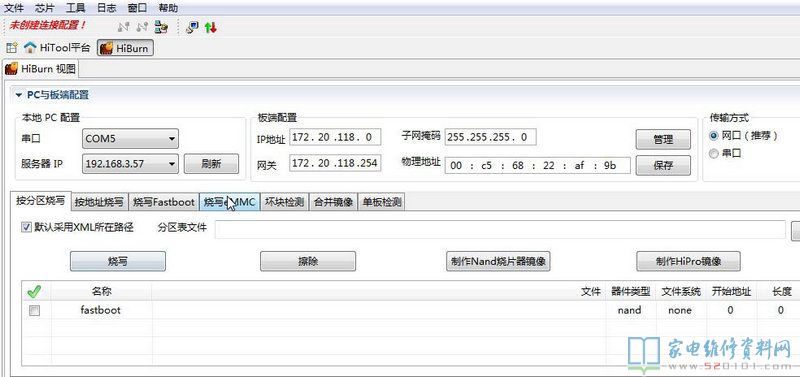Select the 串口 transfer mode radio button
This screenshot has height=377, width=800.
point(714,153)
